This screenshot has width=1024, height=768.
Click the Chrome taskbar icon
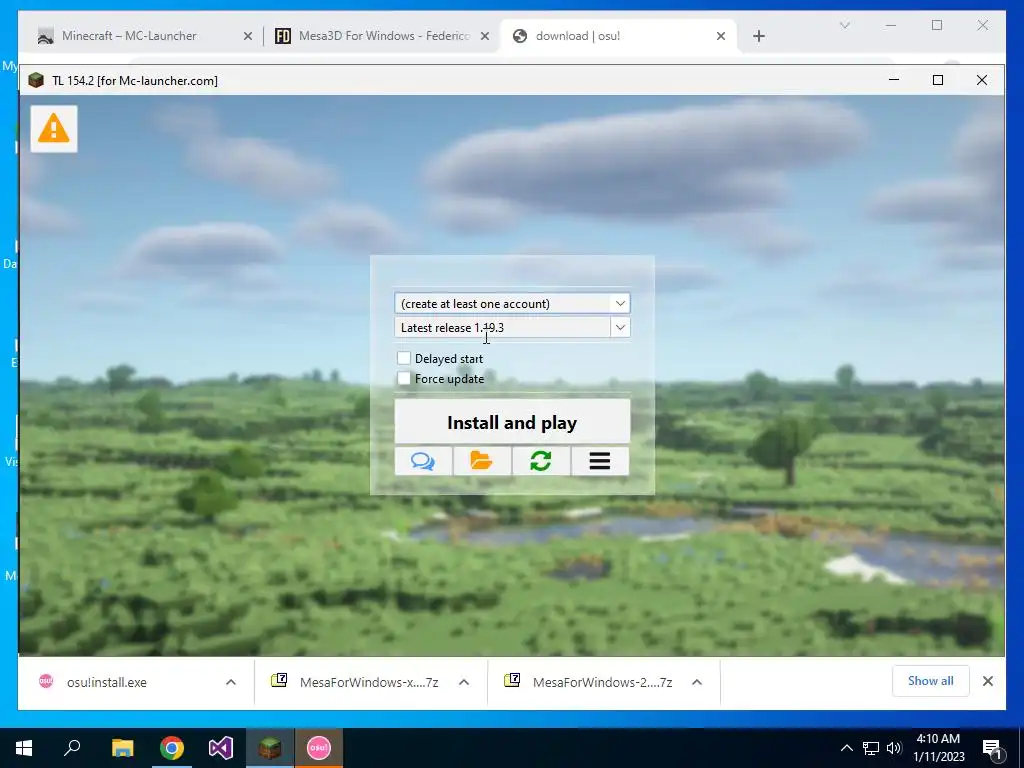coord(172,748)
